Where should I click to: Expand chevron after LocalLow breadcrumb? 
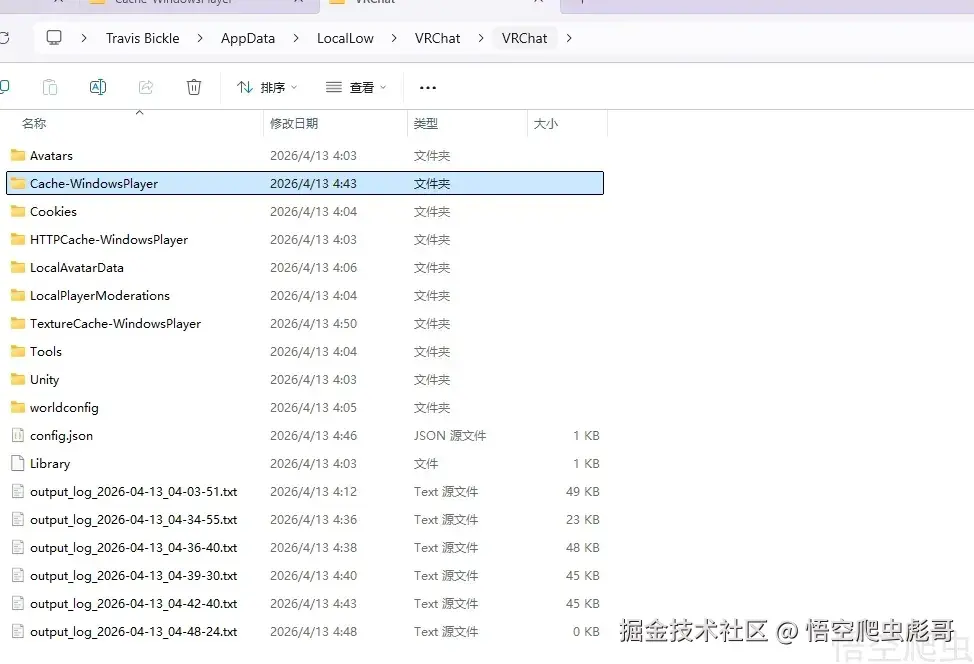point(394,38)
